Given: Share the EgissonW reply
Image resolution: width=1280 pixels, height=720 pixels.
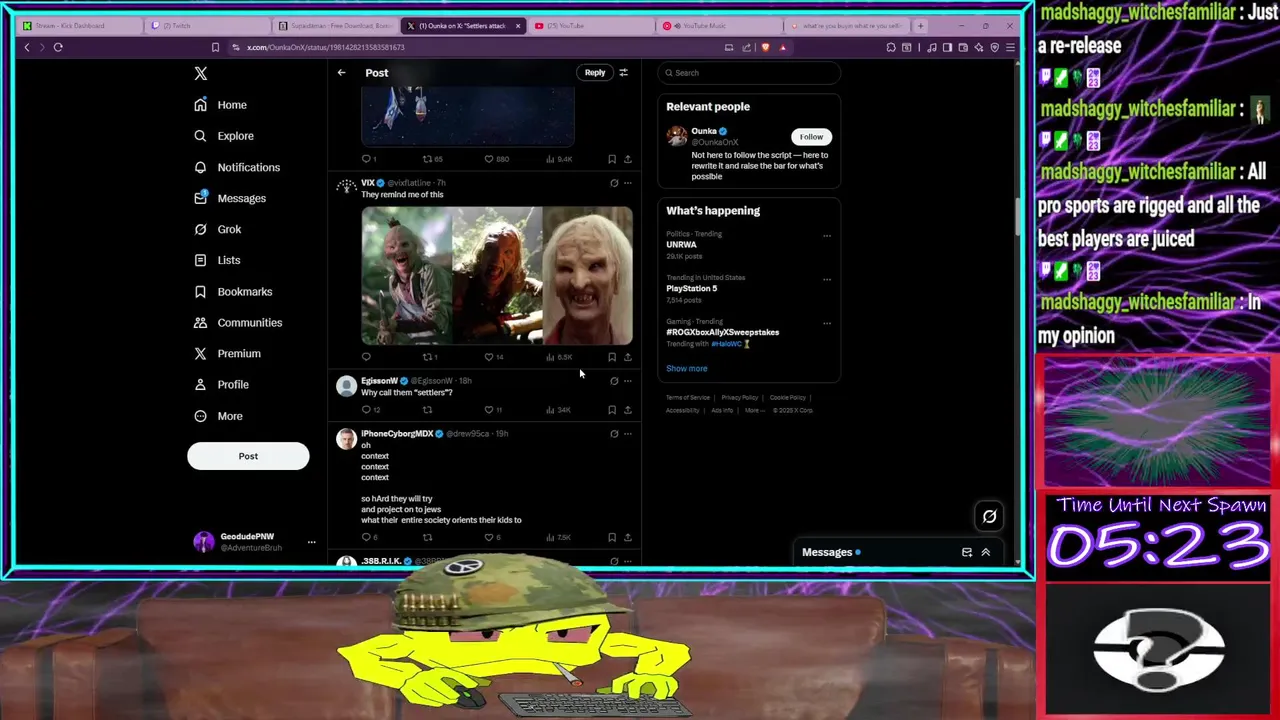Looking at the screenshot, I should point(628,410).
